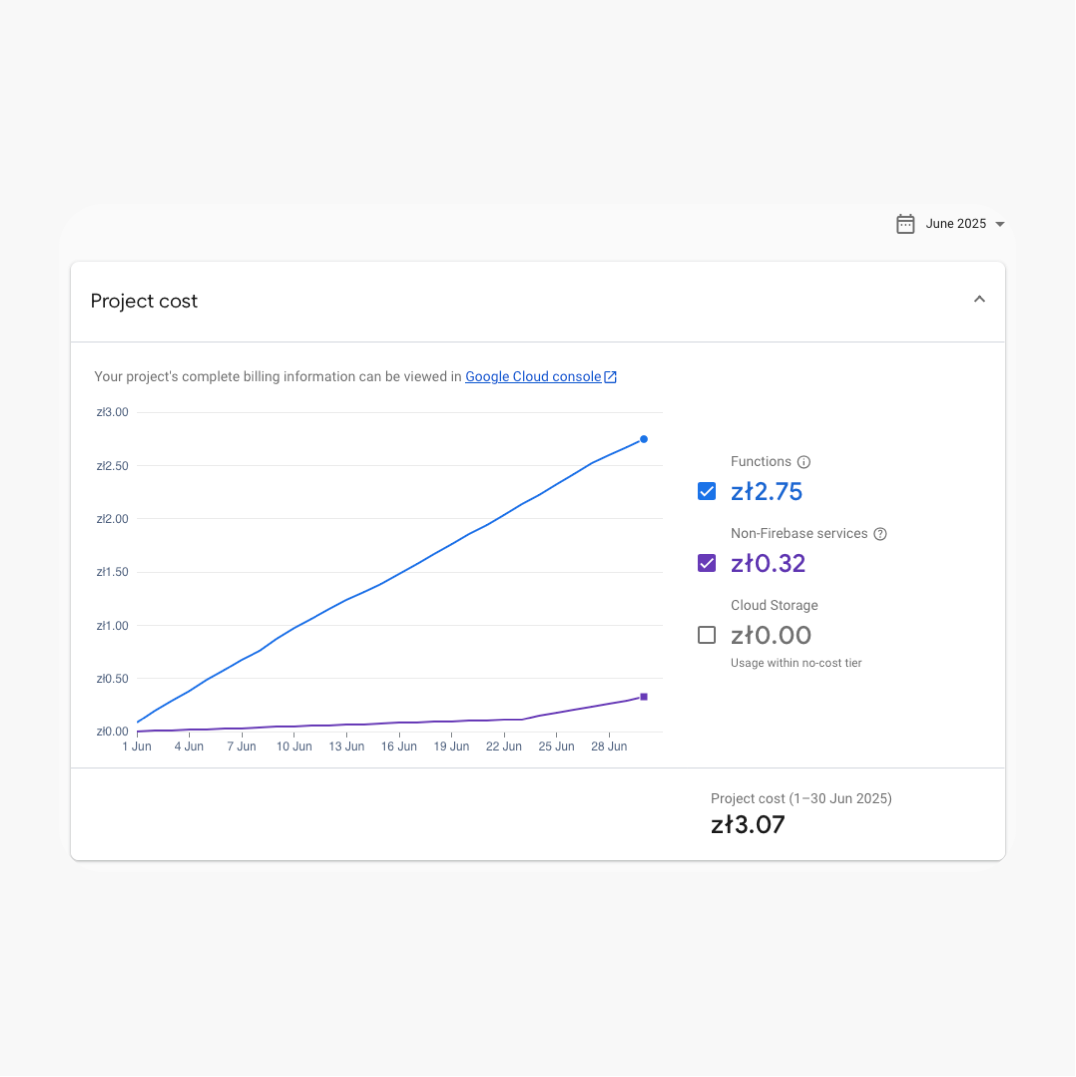Screen dimensions: 1076x1077
Task: Click the Cloud Storage label
Action: (774, 605)
